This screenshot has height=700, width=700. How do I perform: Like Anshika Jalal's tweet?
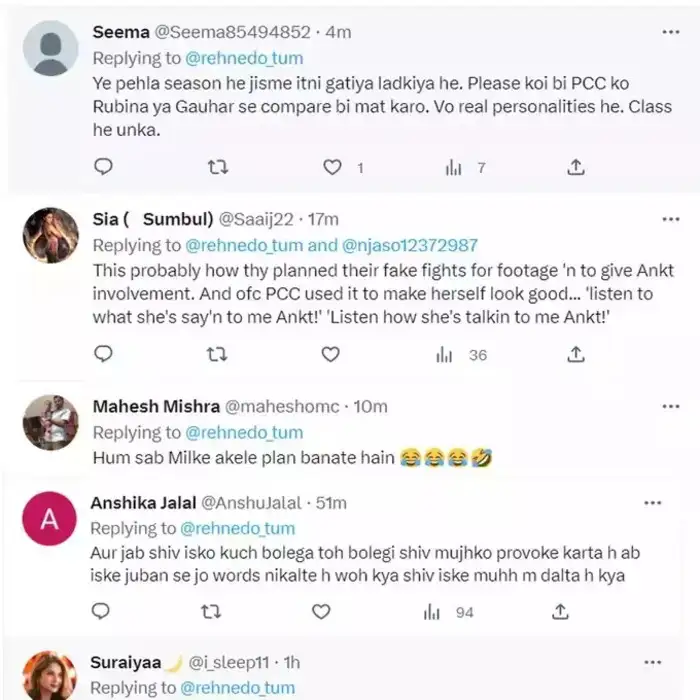point(321,610)
